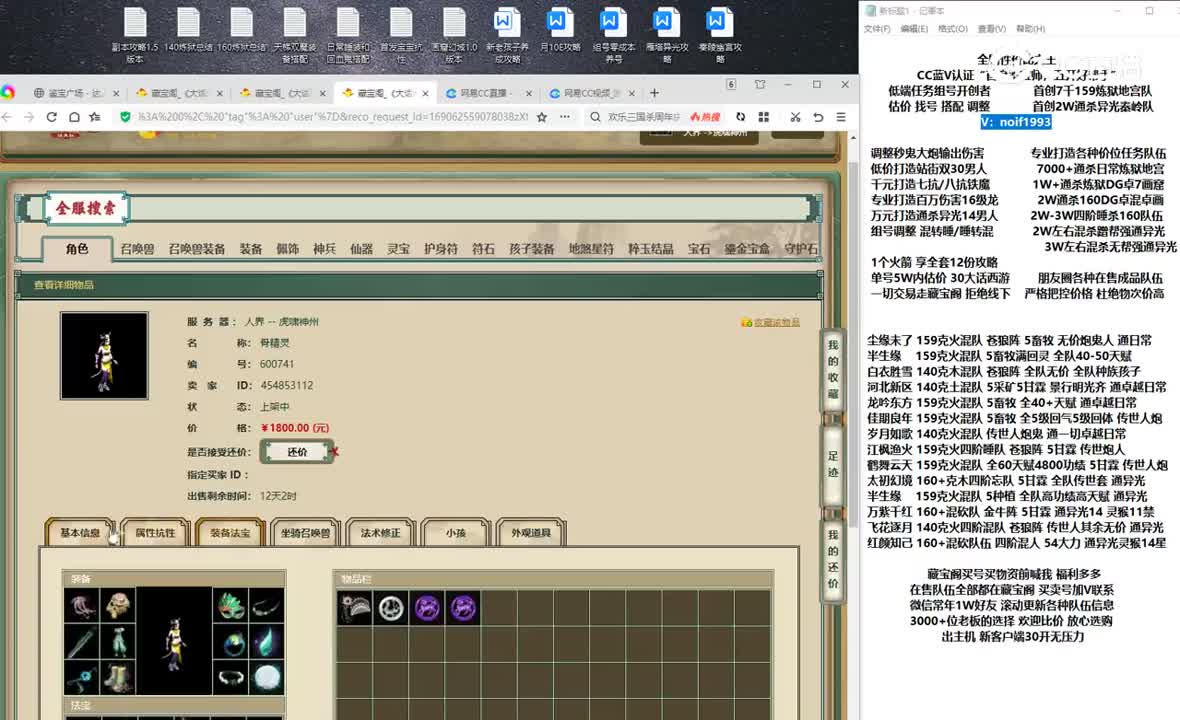Close the 网易CC视频 browser tab
This screenshot has height=720, width=1180.
pos(631,93)
